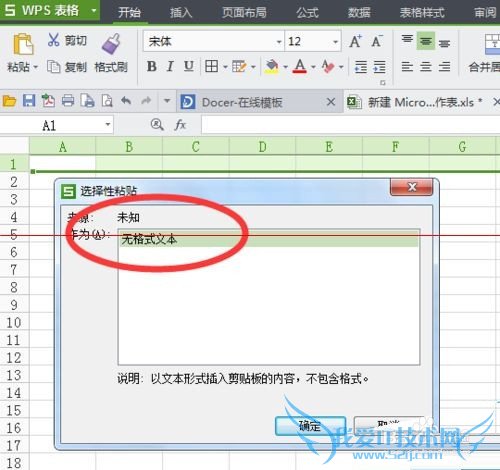Open the 公式 ribbon tab

click(307, 13)
